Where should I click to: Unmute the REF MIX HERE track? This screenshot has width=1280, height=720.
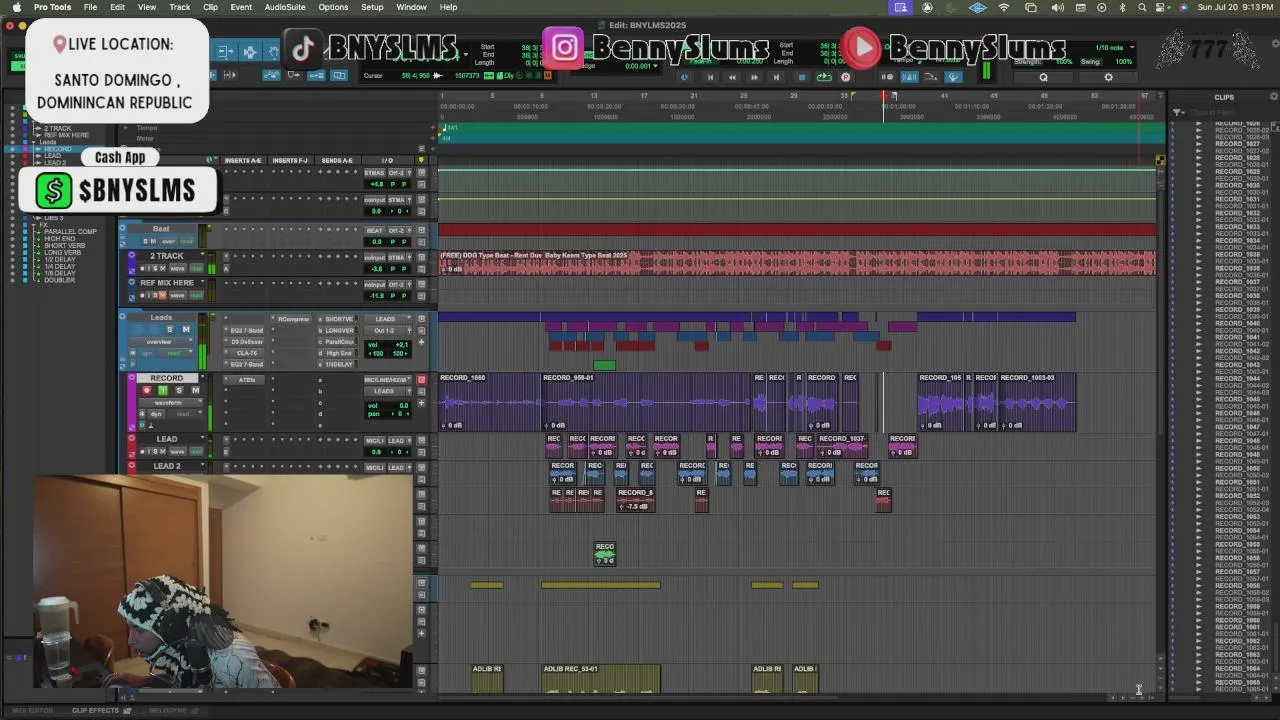coord(163,295)
